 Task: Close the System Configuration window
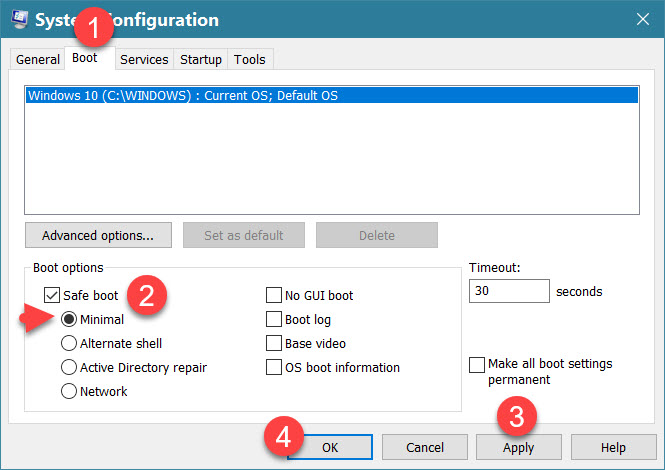coord(641,19)
